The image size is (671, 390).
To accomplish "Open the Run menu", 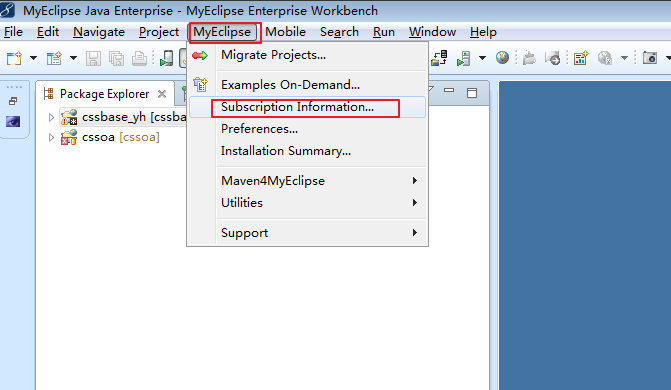I will coord(384,32).
